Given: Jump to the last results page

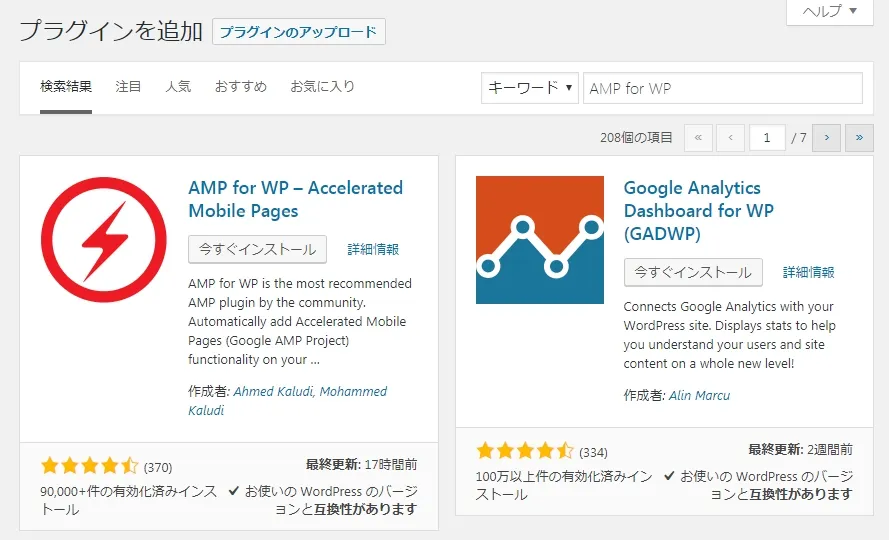Looking at the screenshot, I should click(860, 138).
